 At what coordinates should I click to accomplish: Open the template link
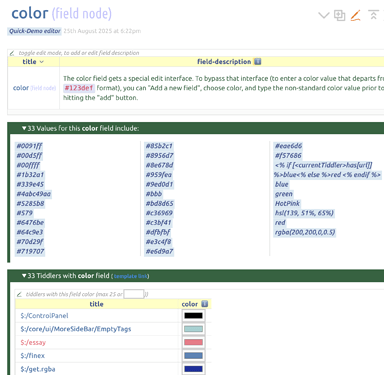(x=130, y=276)
